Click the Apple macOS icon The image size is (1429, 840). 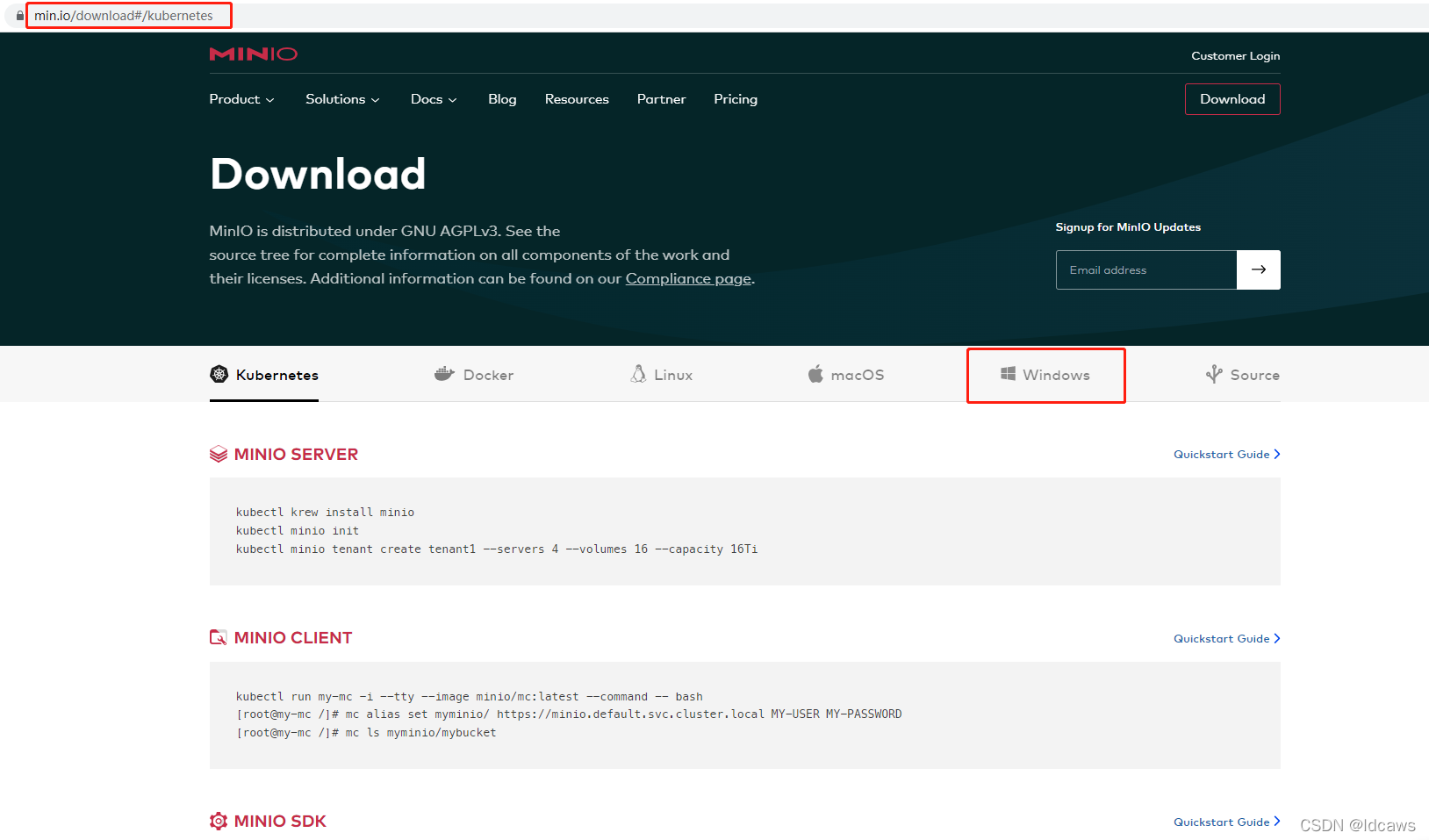click(x=815, y=374)
